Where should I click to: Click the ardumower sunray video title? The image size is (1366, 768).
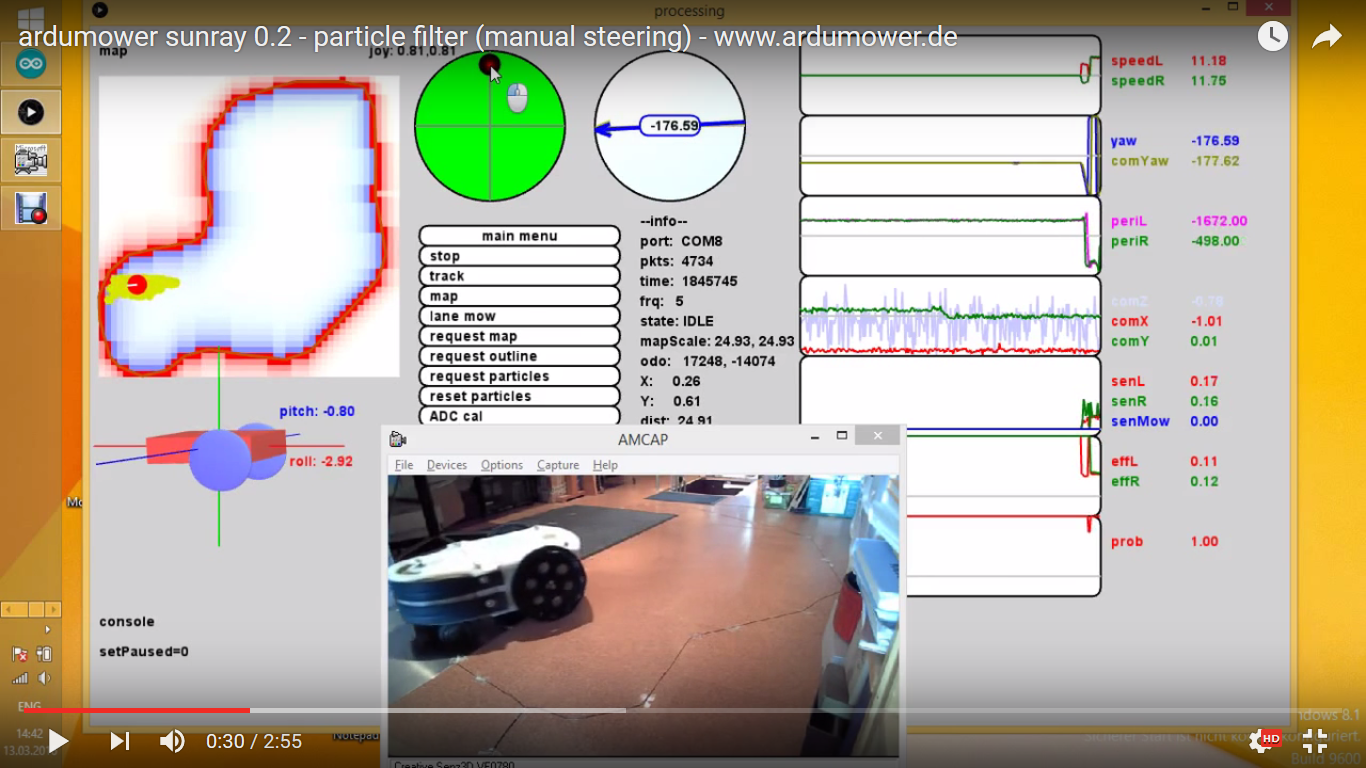point(488,38)
